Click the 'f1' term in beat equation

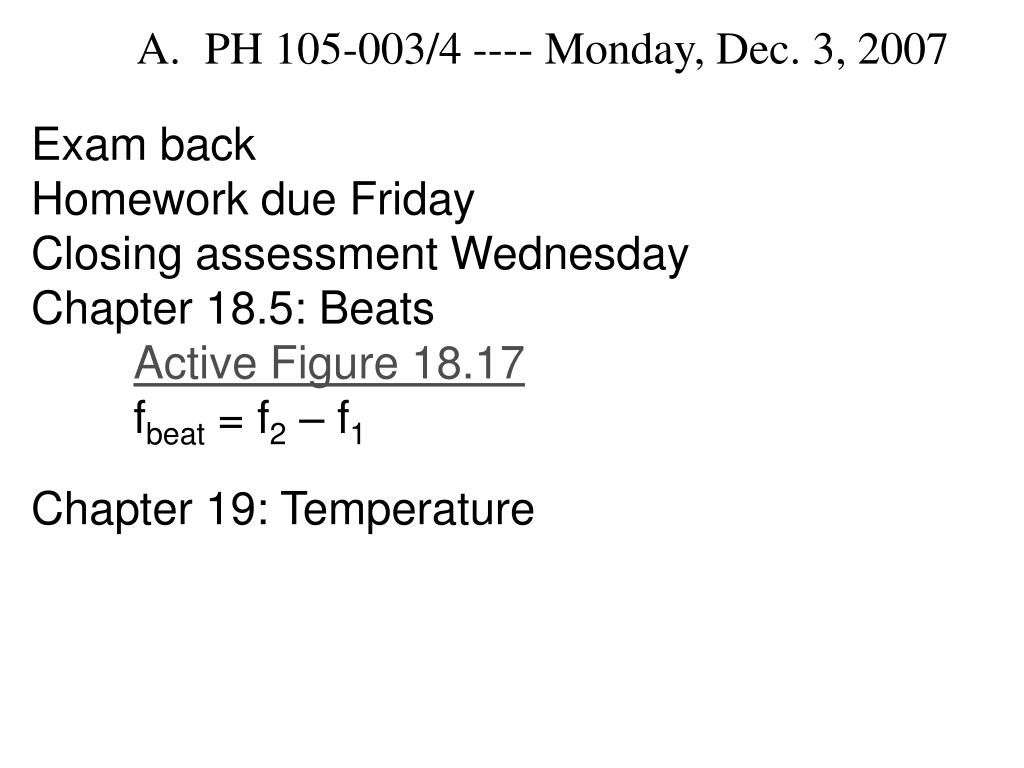tap(350, 423)
